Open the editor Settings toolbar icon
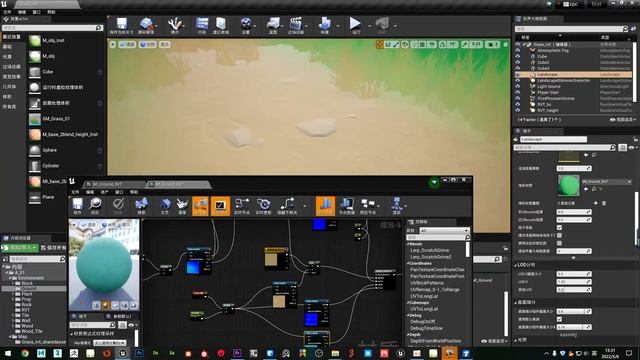Screen dimensions: 640x360 245,25
